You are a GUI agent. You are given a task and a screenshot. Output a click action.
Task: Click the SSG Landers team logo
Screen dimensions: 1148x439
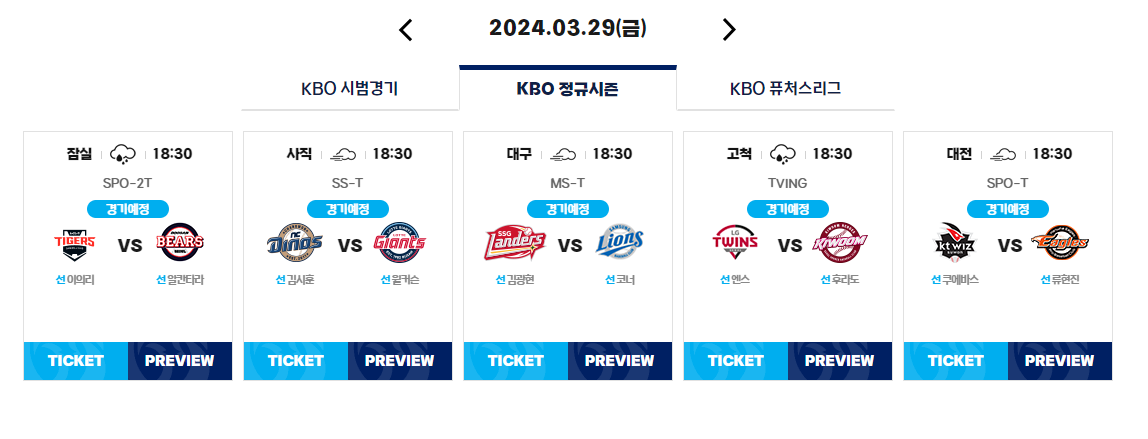click(515, 243)
